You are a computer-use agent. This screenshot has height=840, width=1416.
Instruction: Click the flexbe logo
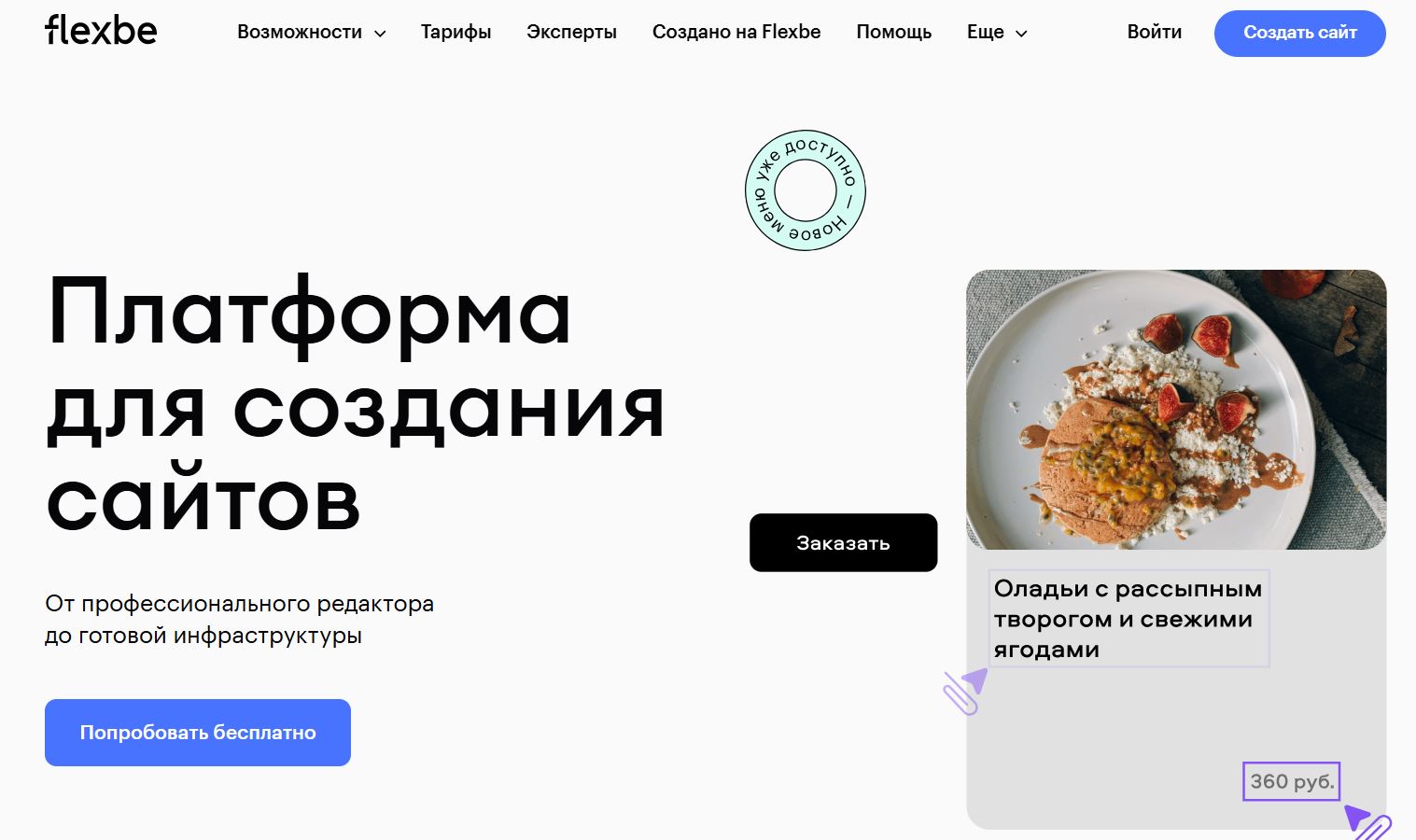pos(101,31)
